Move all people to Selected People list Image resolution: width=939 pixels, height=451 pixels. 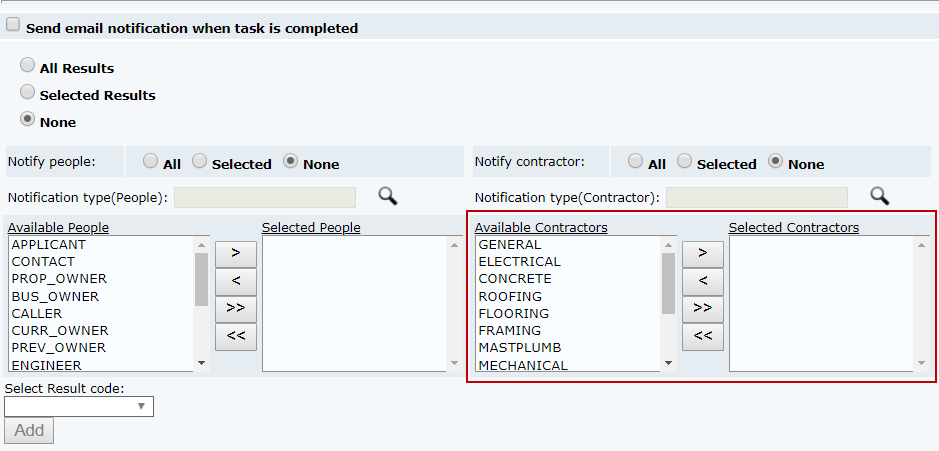point(236,307)
